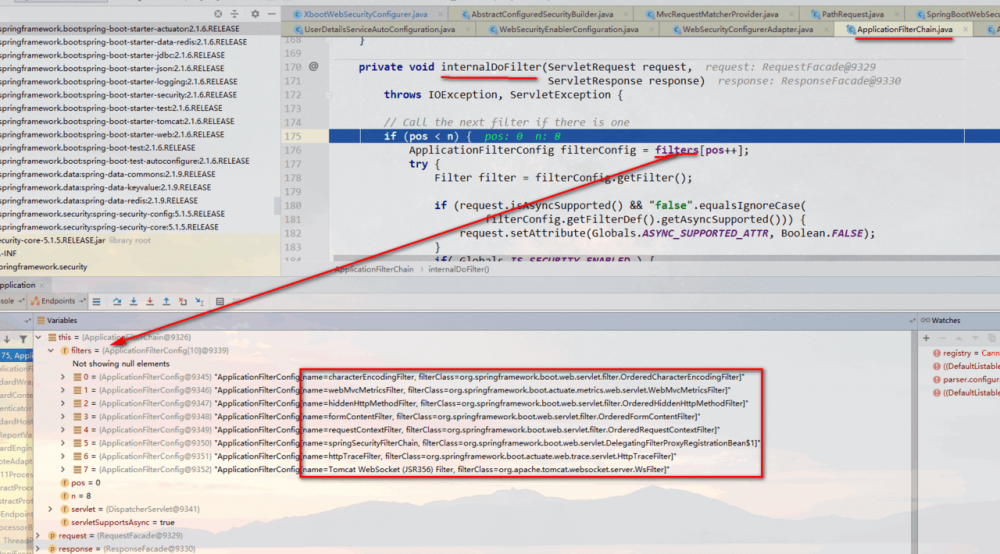Image resolution: width=1000 pixels, height=554 pixels.
Task: Expand the response ResponseFacade variable
Action: coord(38,549)
